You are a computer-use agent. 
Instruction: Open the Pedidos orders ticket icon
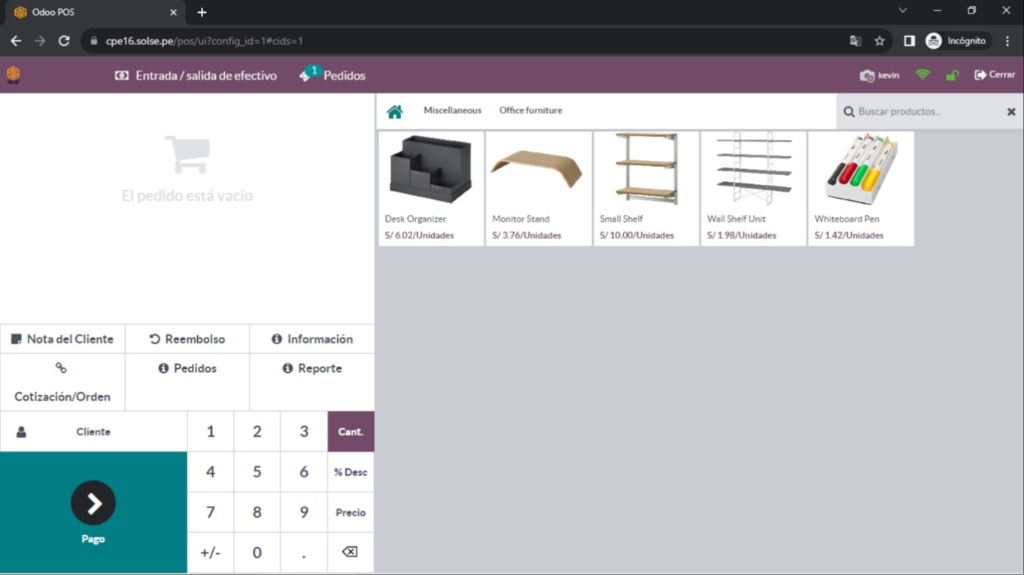click(306, 75)
